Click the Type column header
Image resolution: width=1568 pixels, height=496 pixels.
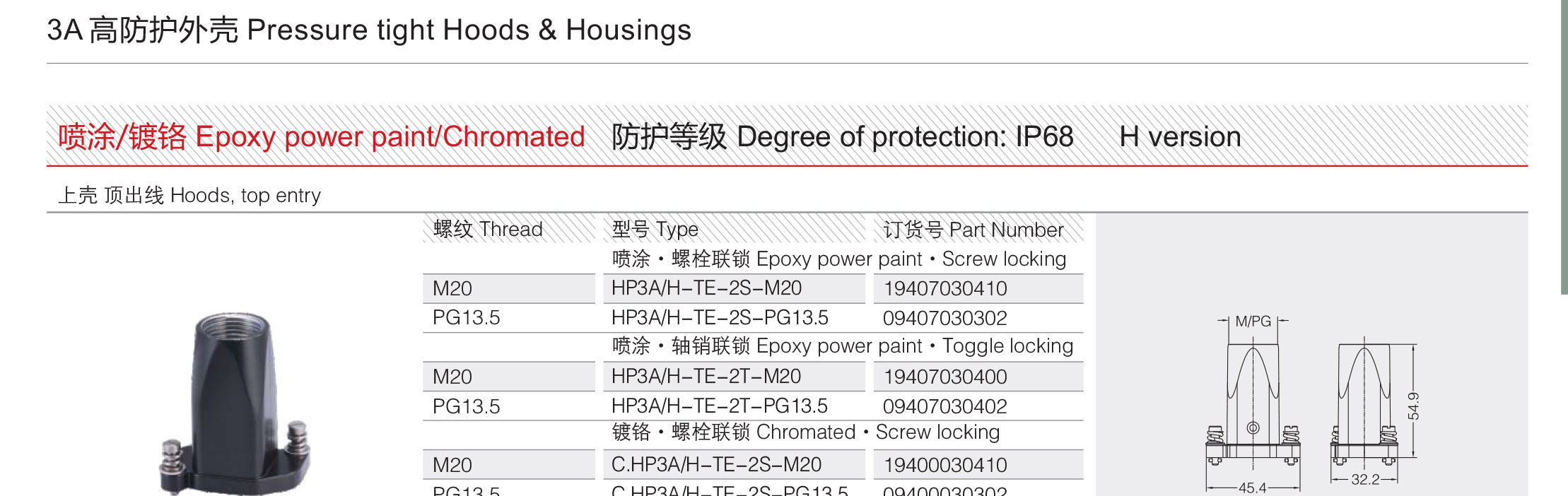coord(655,230)
